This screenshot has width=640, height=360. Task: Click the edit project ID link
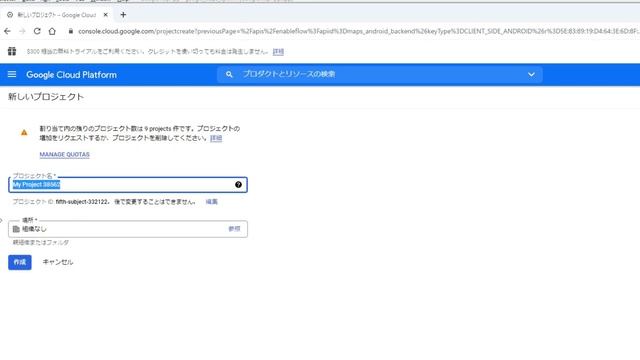pos(211,202)
